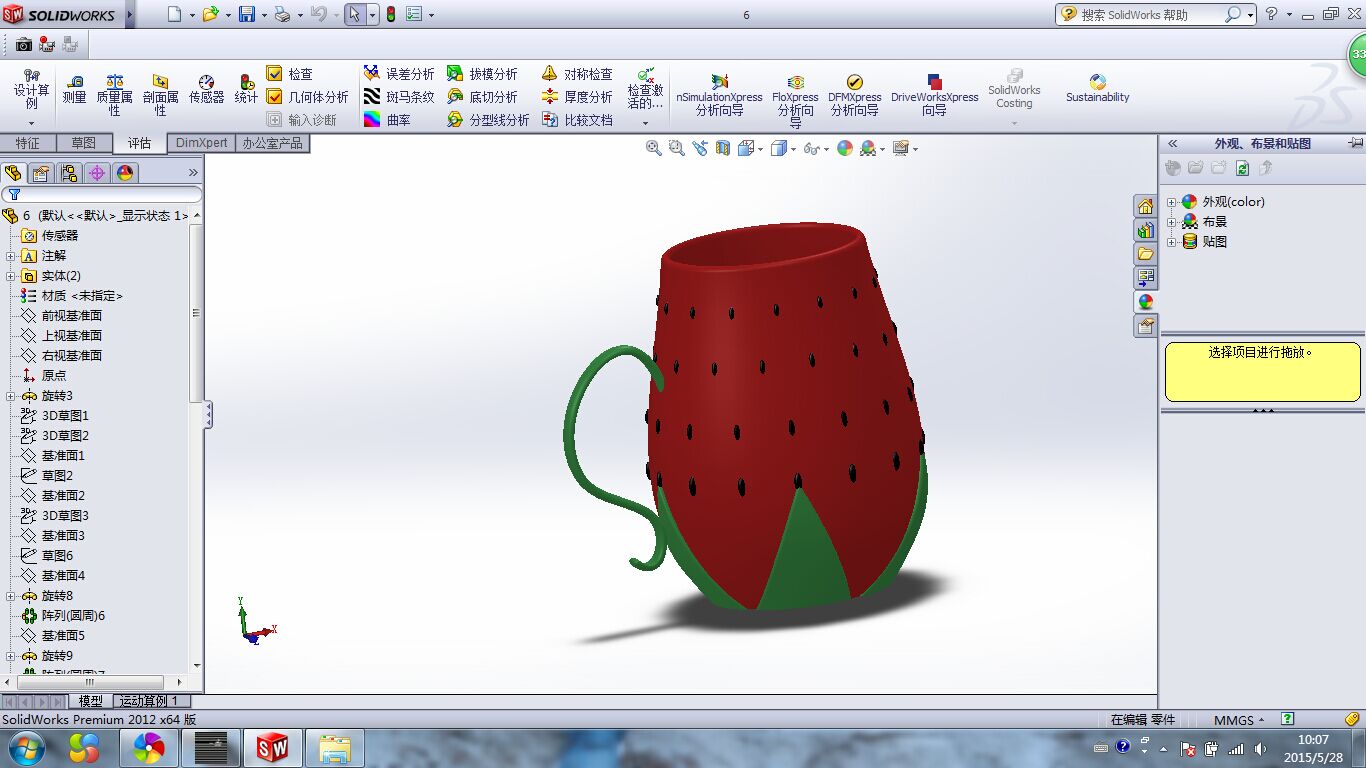The height and width of the screenshot is (768, 1366).
Task: Run 厚度分析 thickness analysis
Action: pyautogui.click(x=577, y=97)
